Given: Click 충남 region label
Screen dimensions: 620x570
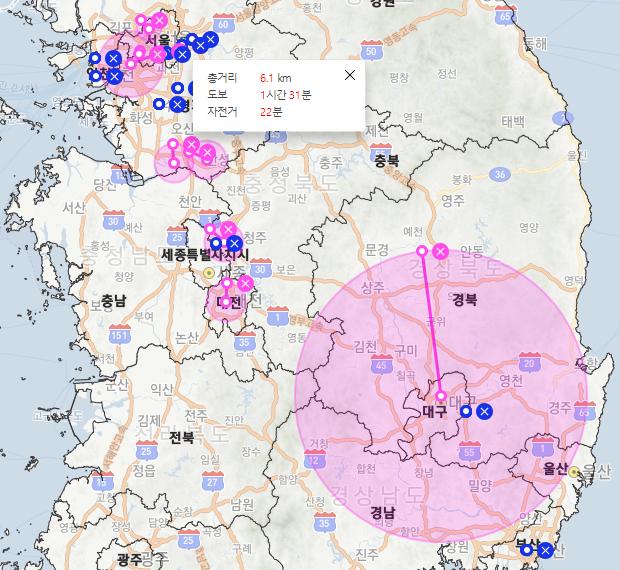Looking at the screenshot, I should pos(114,301).
